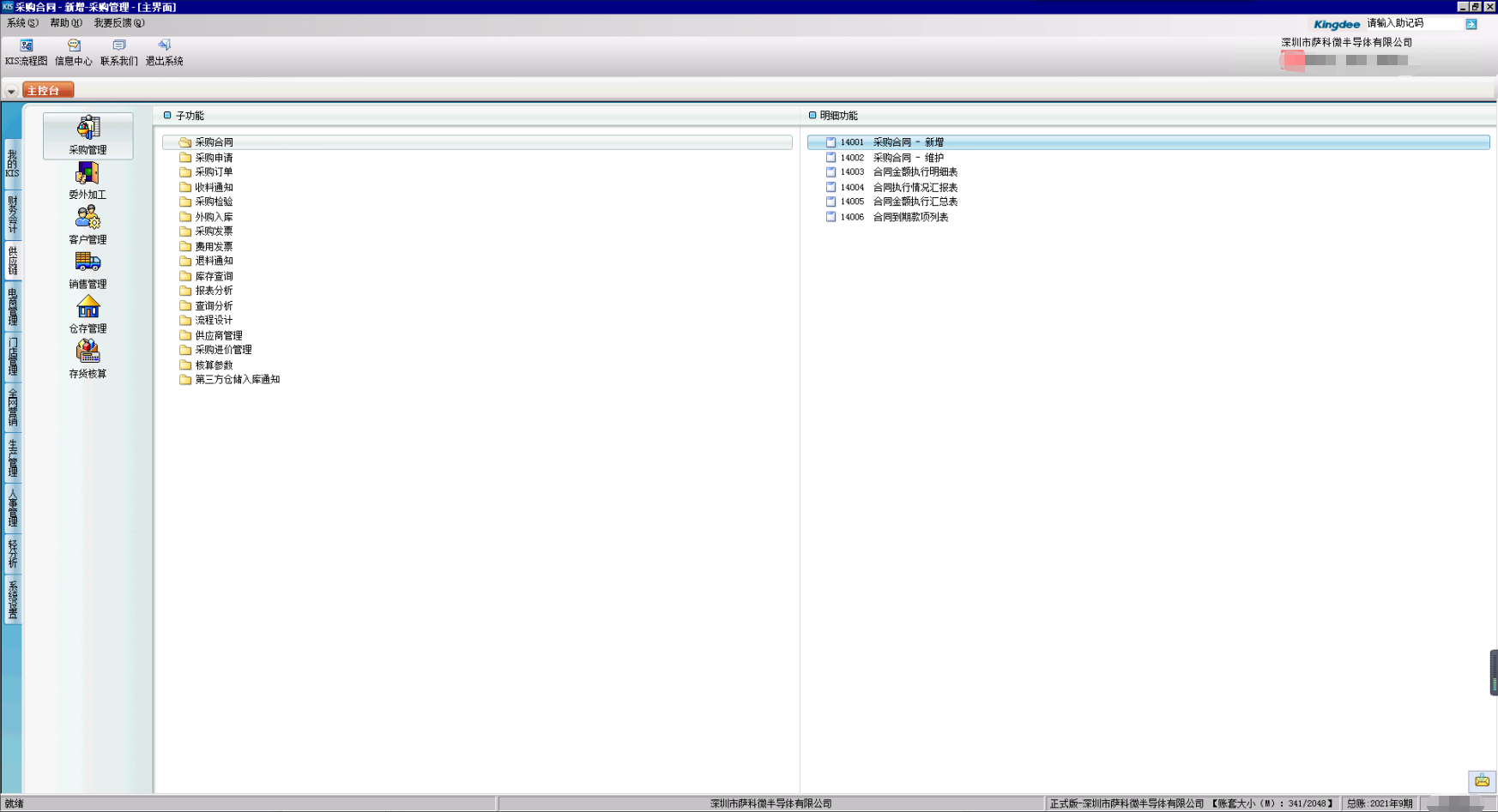This screenshot has height=812, width=1498.
Task: Select the 财务会计 vertical sidebar tab
Action: click(x=13, y=214)
